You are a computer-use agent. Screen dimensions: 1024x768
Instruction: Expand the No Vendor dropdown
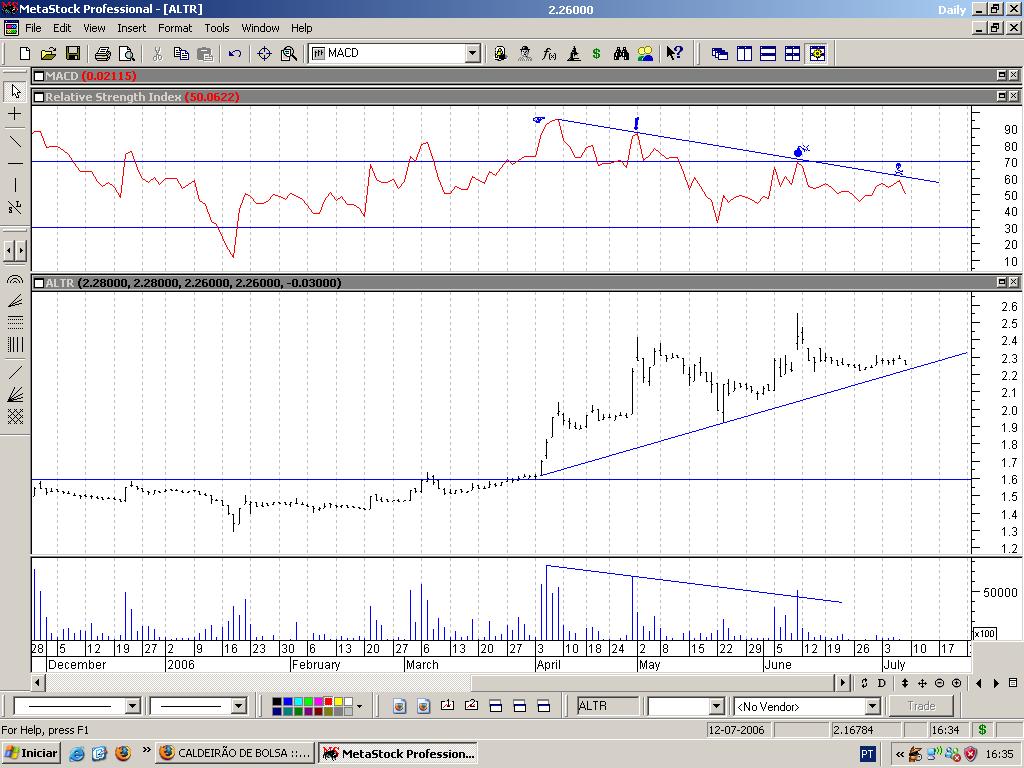point(871,707)
